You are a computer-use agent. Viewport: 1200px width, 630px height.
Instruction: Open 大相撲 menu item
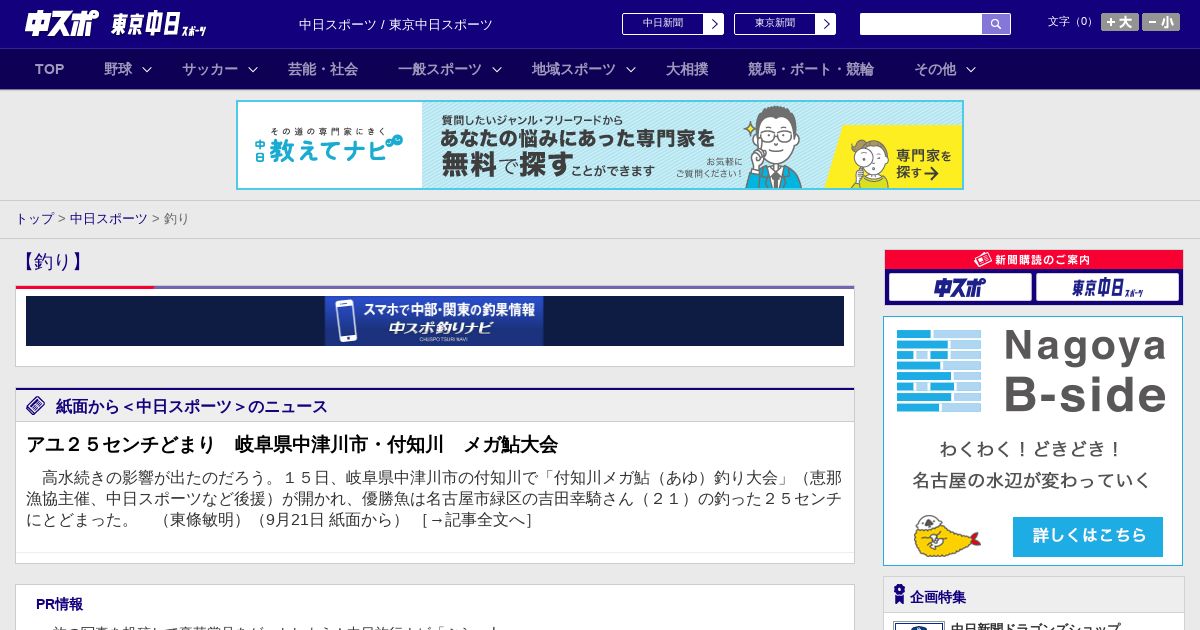click(687, 69)
